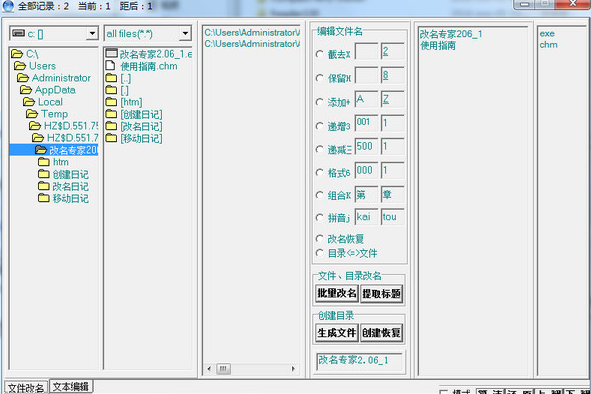591x394 pixels.
Task: Click the 递减 start field containing 500
Action: point(366,147)
